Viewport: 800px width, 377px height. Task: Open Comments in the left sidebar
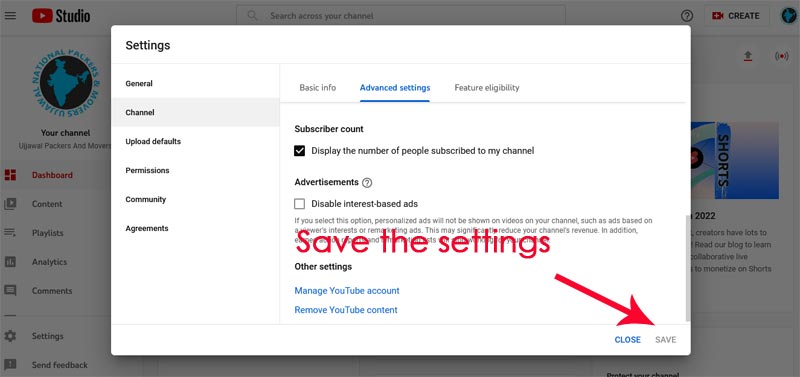tap(52, 291)
